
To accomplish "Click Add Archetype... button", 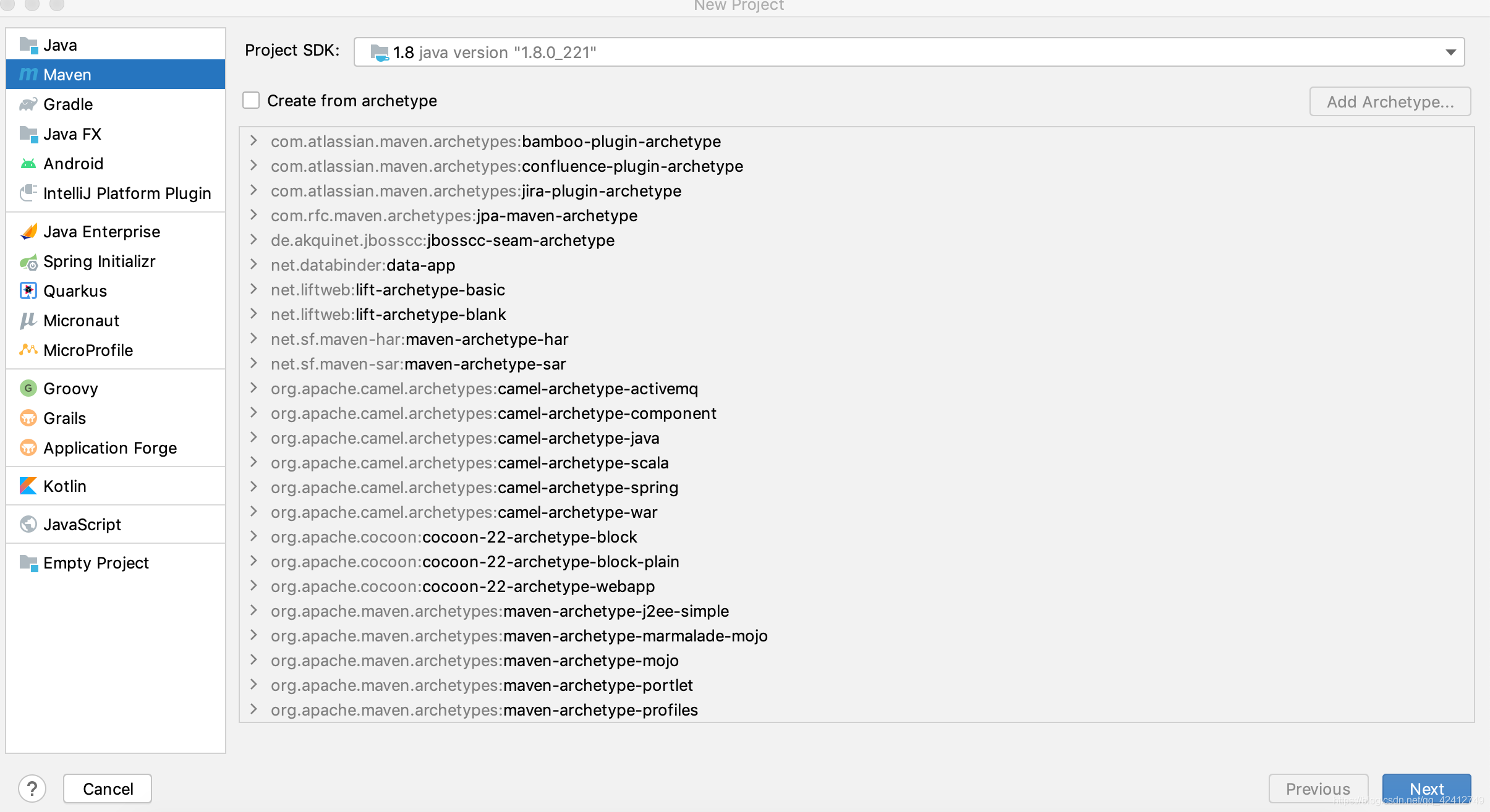I will pos(1390,101).
